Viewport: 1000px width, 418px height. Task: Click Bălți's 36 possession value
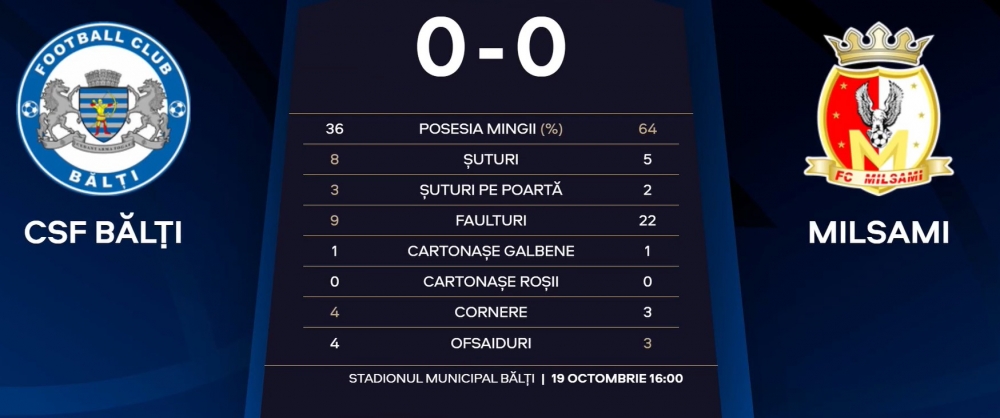(x=334, y=129)
